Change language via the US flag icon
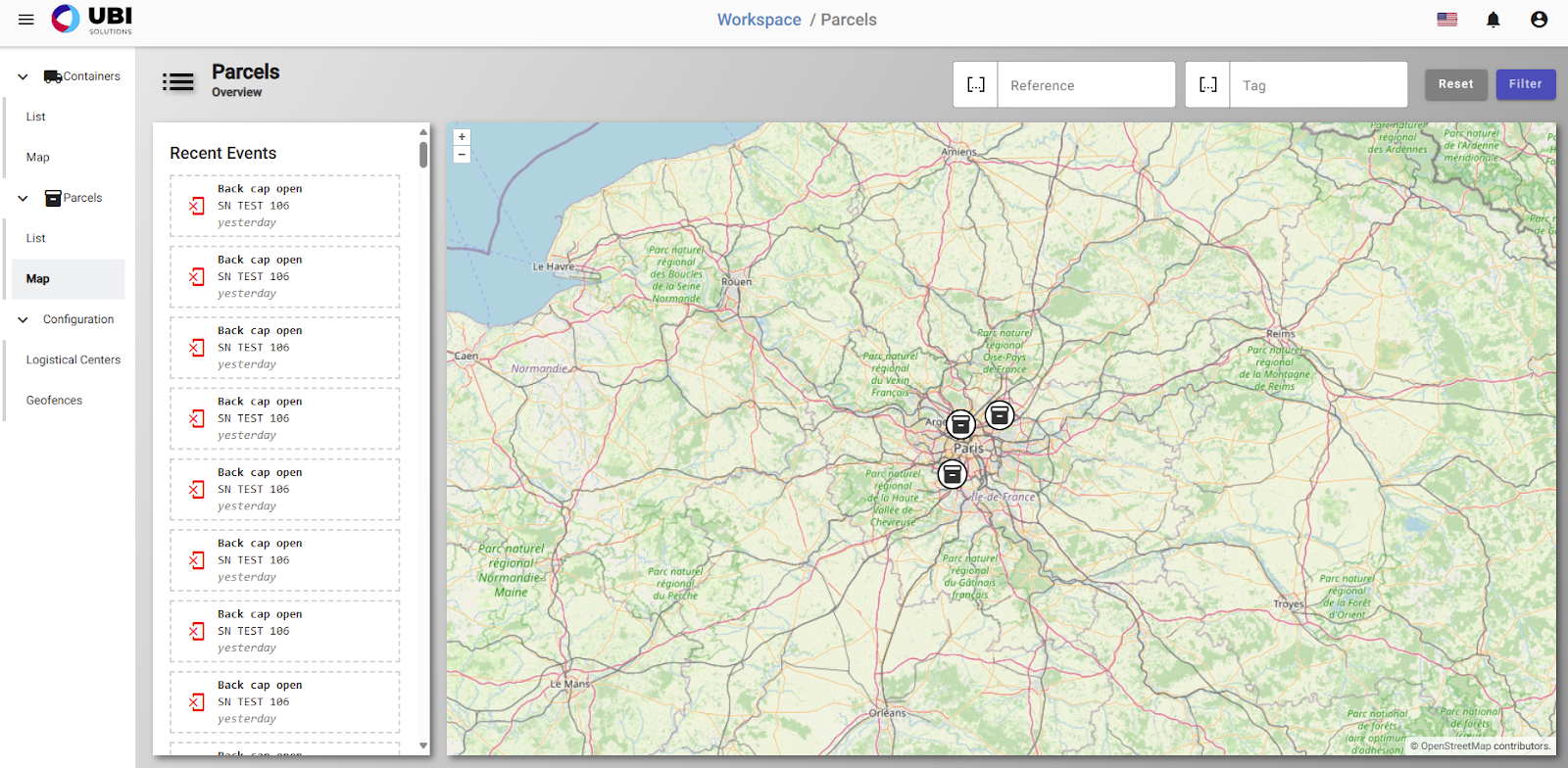Image resolution: width=1568 pixels, height=768 pixels. click(1447, 20)
